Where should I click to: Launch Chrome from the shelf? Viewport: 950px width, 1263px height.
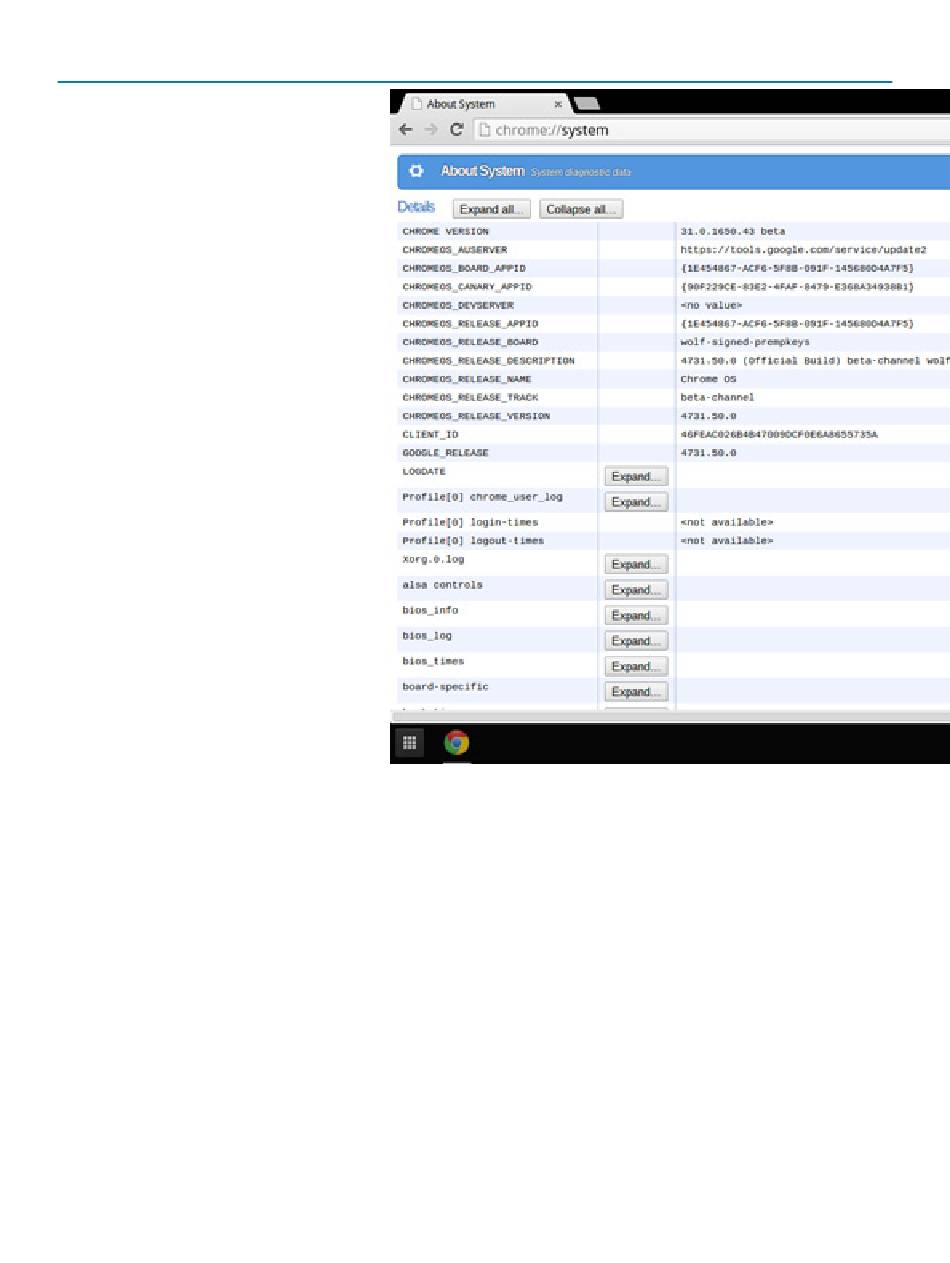[x=457, y=743]
